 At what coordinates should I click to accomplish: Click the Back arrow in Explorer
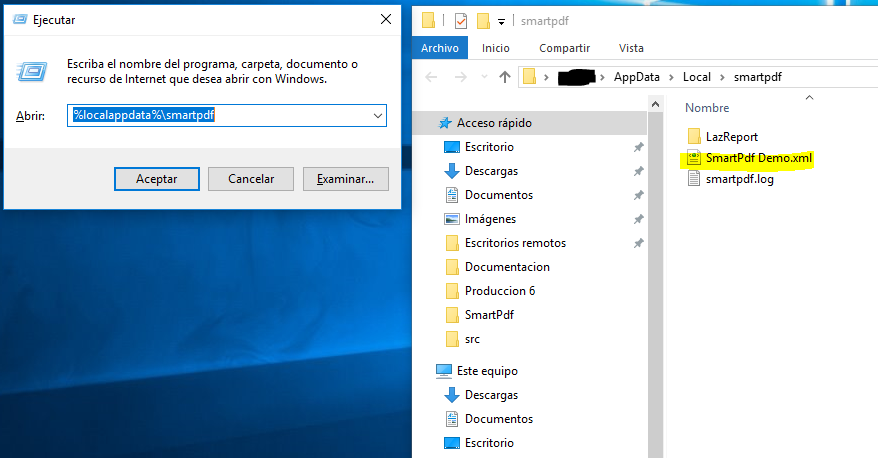click(431, 77)
